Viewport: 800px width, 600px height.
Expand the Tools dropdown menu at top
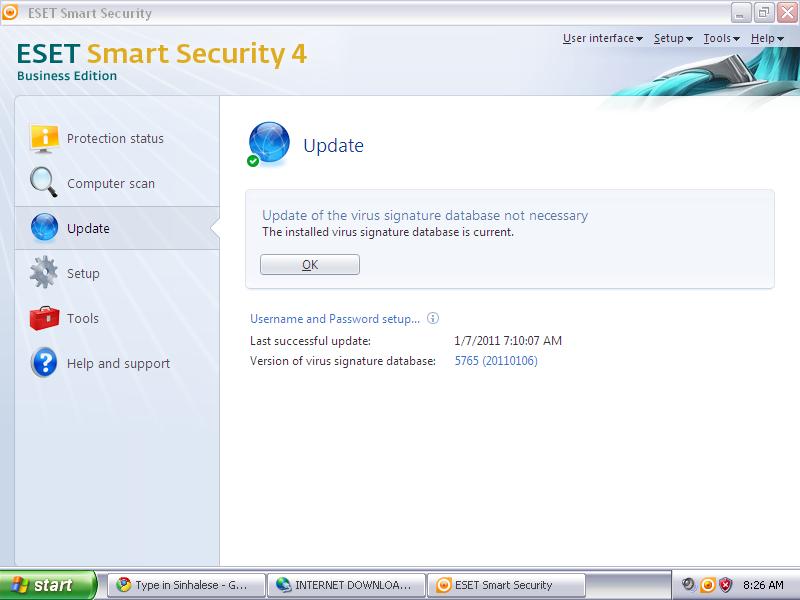pos(721,38)
